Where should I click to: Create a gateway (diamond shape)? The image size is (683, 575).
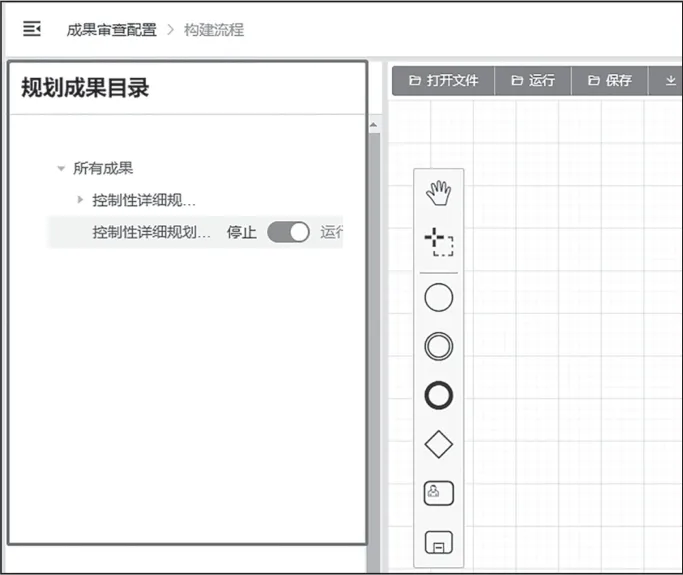(x=439, y=444)
